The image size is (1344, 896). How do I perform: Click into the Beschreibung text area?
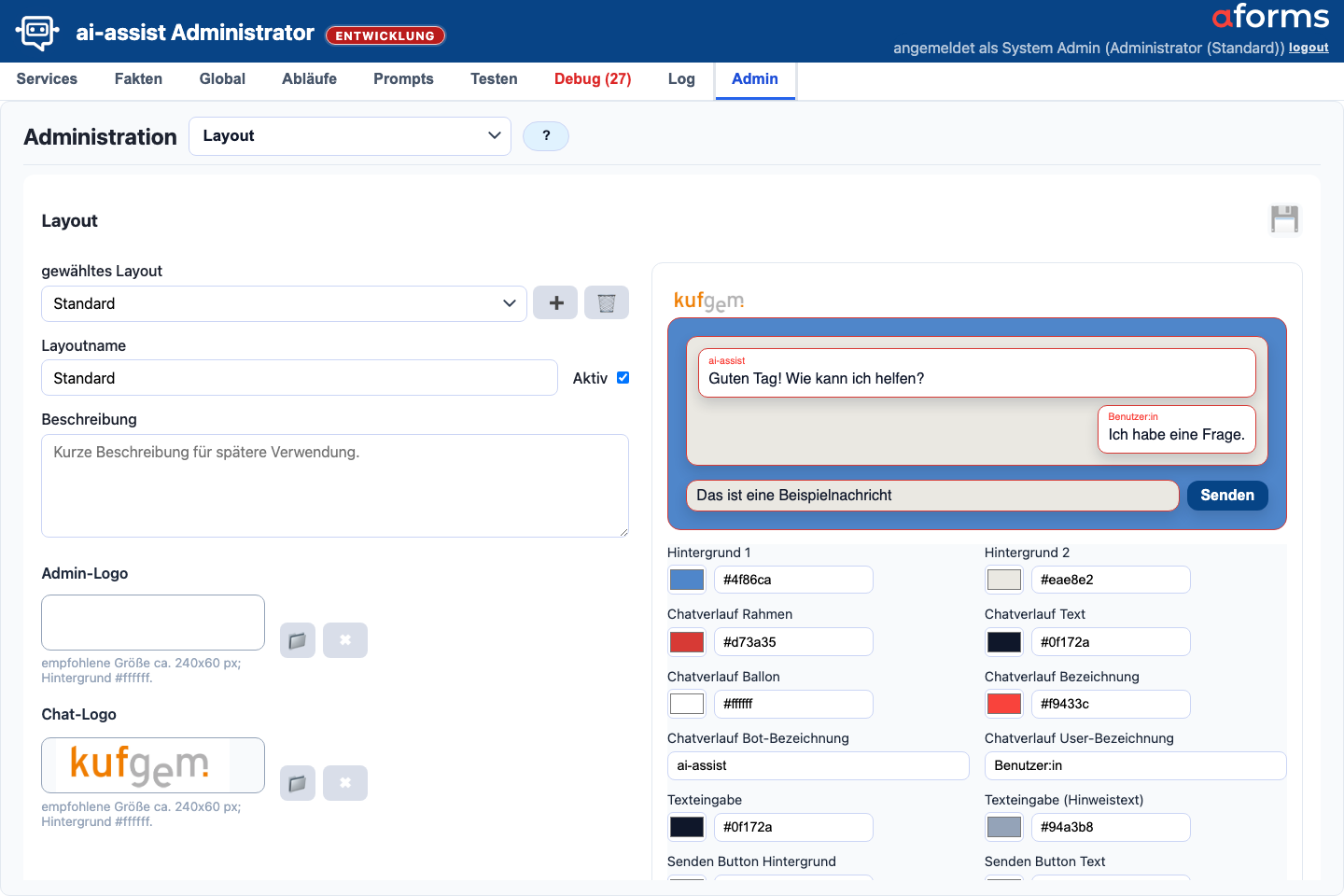pos(335,485)
